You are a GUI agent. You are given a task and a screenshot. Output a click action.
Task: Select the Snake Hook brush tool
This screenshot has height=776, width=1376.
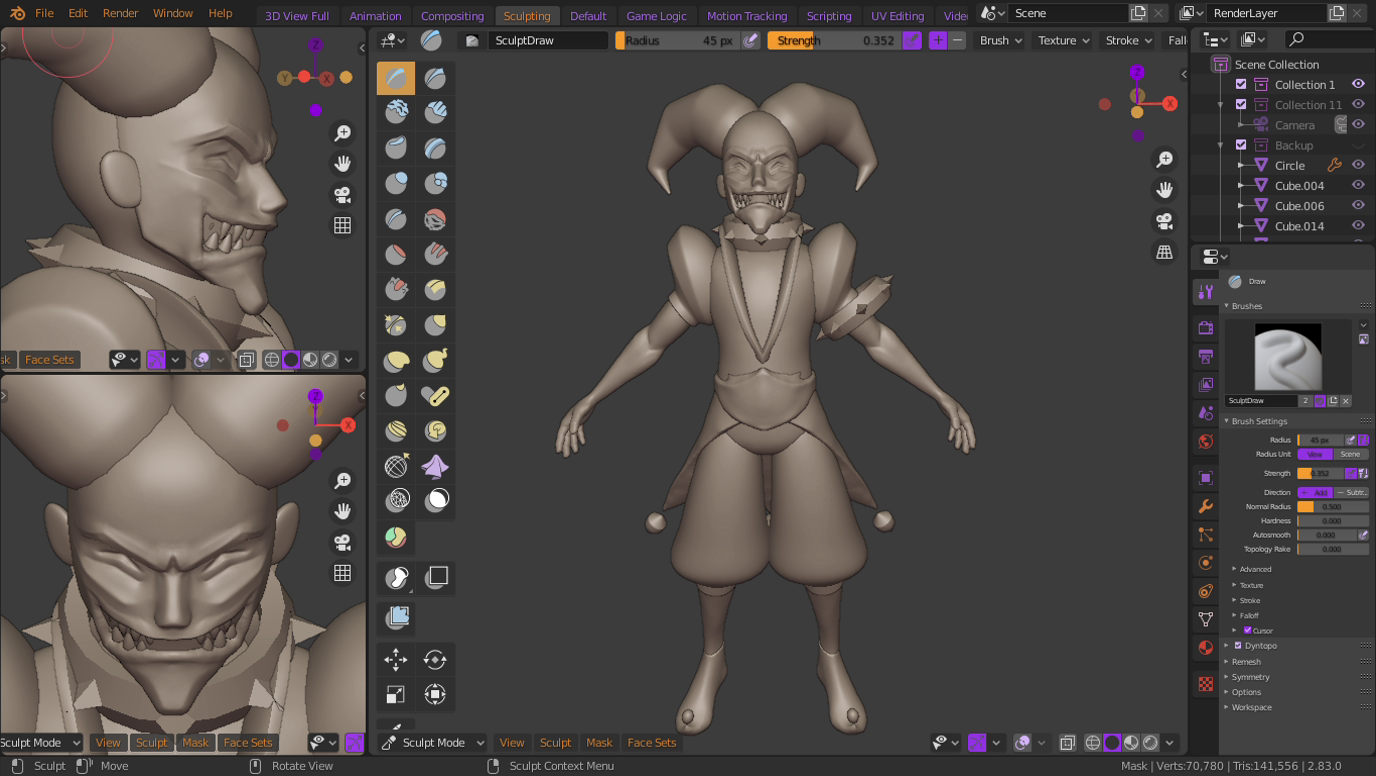coord(435,360)
